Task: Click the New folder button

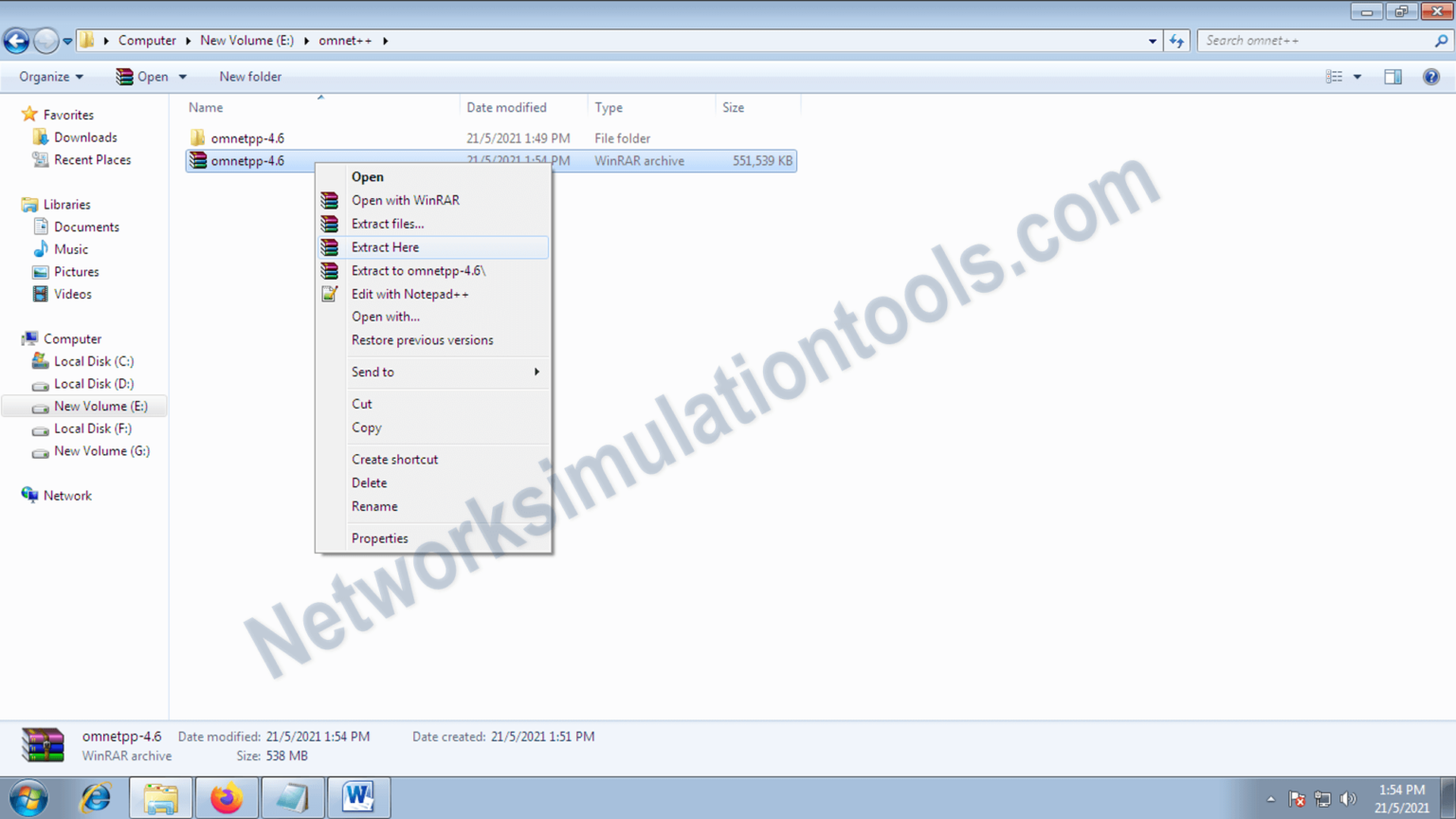Action: point(249,76)
